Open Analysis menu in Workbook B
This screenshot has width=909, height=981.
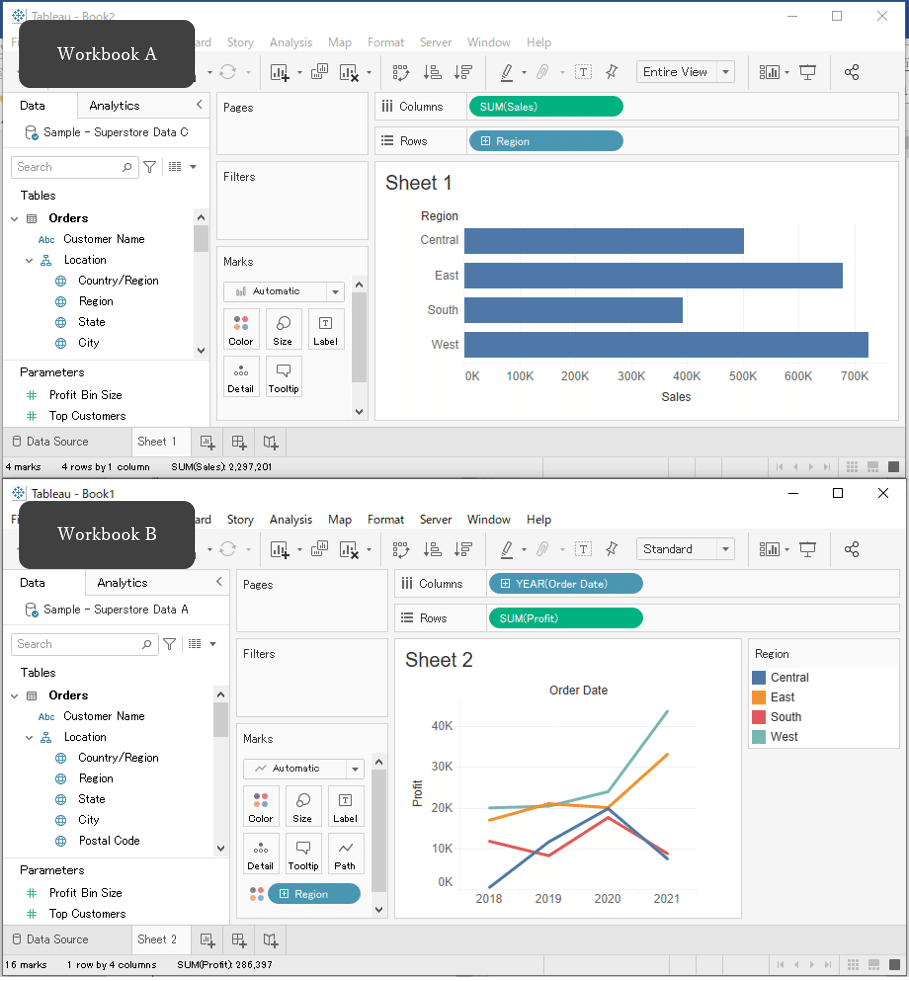coord(291,519)
